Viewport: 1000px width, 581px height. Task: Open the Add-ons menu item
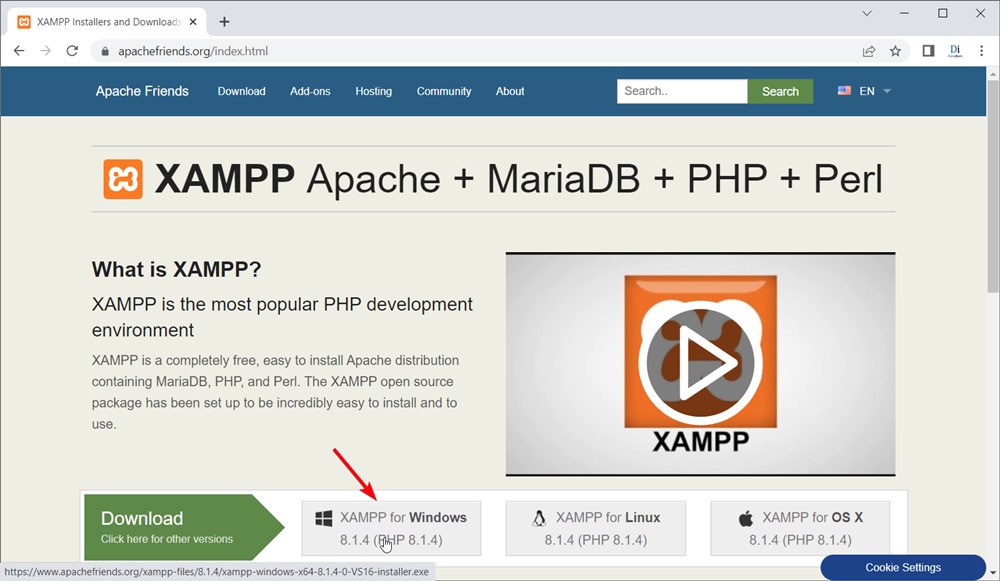[x=310, y=91]
